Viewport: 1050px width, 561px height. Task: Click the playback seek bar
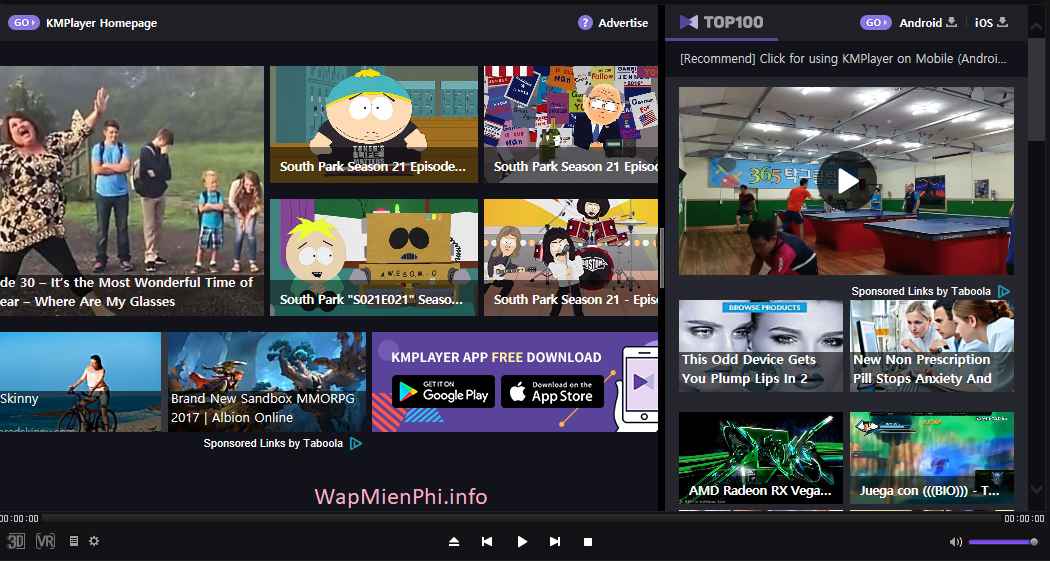(x=522, y=519)
